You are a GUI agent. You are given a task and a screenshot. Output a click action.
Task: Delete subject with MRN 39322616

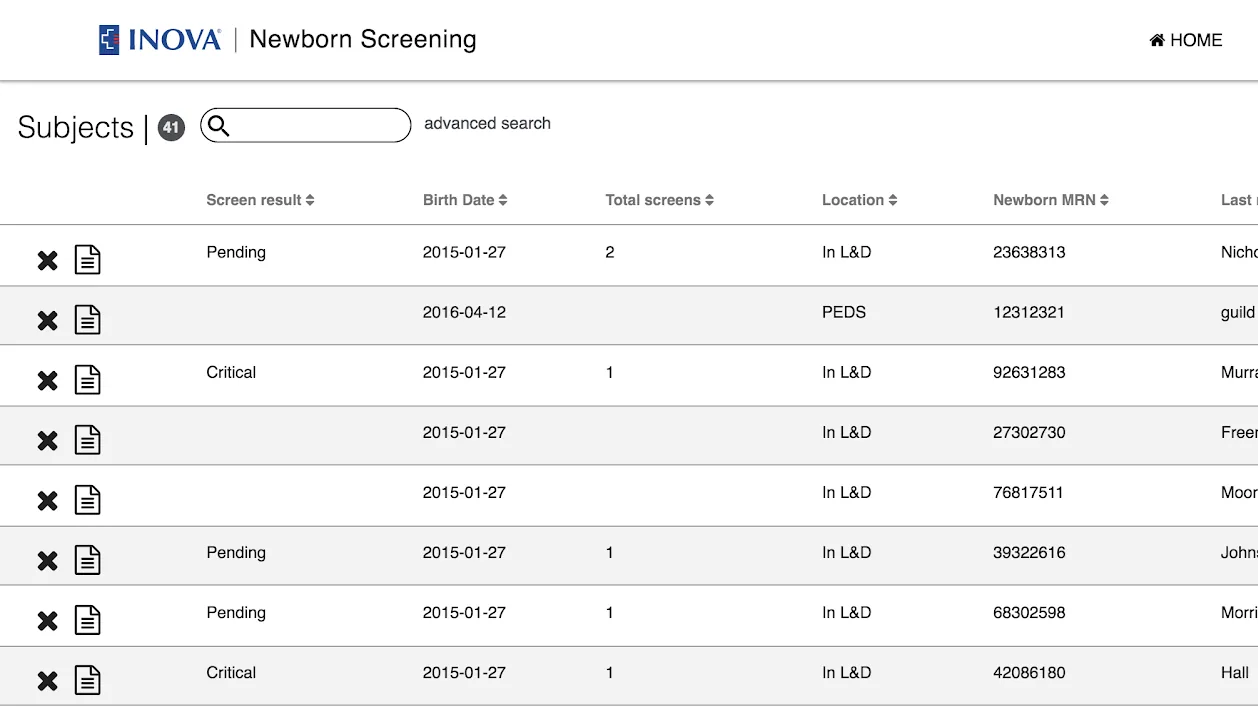[x=47, y=561]
